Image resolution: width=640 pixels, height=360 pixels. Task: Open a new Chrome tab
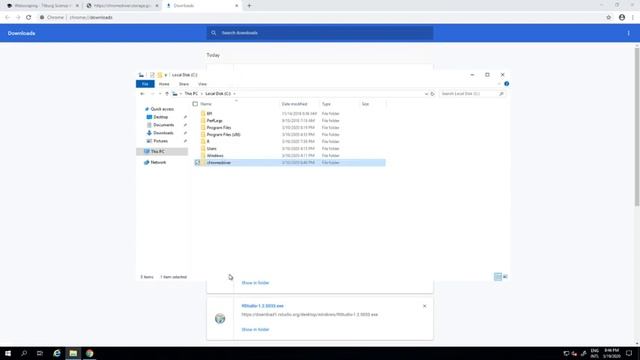click(249, 6)
